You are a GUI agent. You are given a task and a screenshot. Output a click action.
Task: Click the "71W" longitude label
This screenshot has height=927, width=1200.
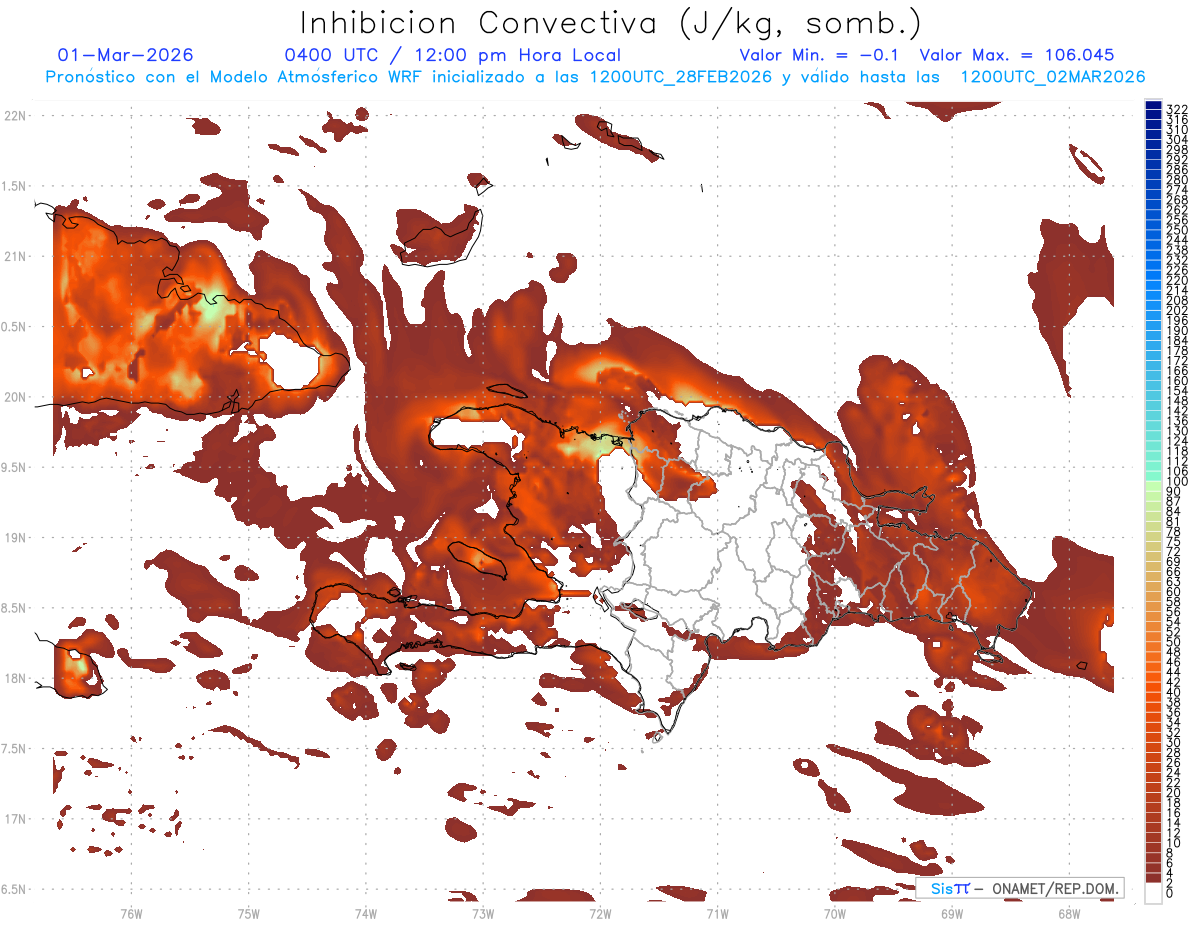717,913
